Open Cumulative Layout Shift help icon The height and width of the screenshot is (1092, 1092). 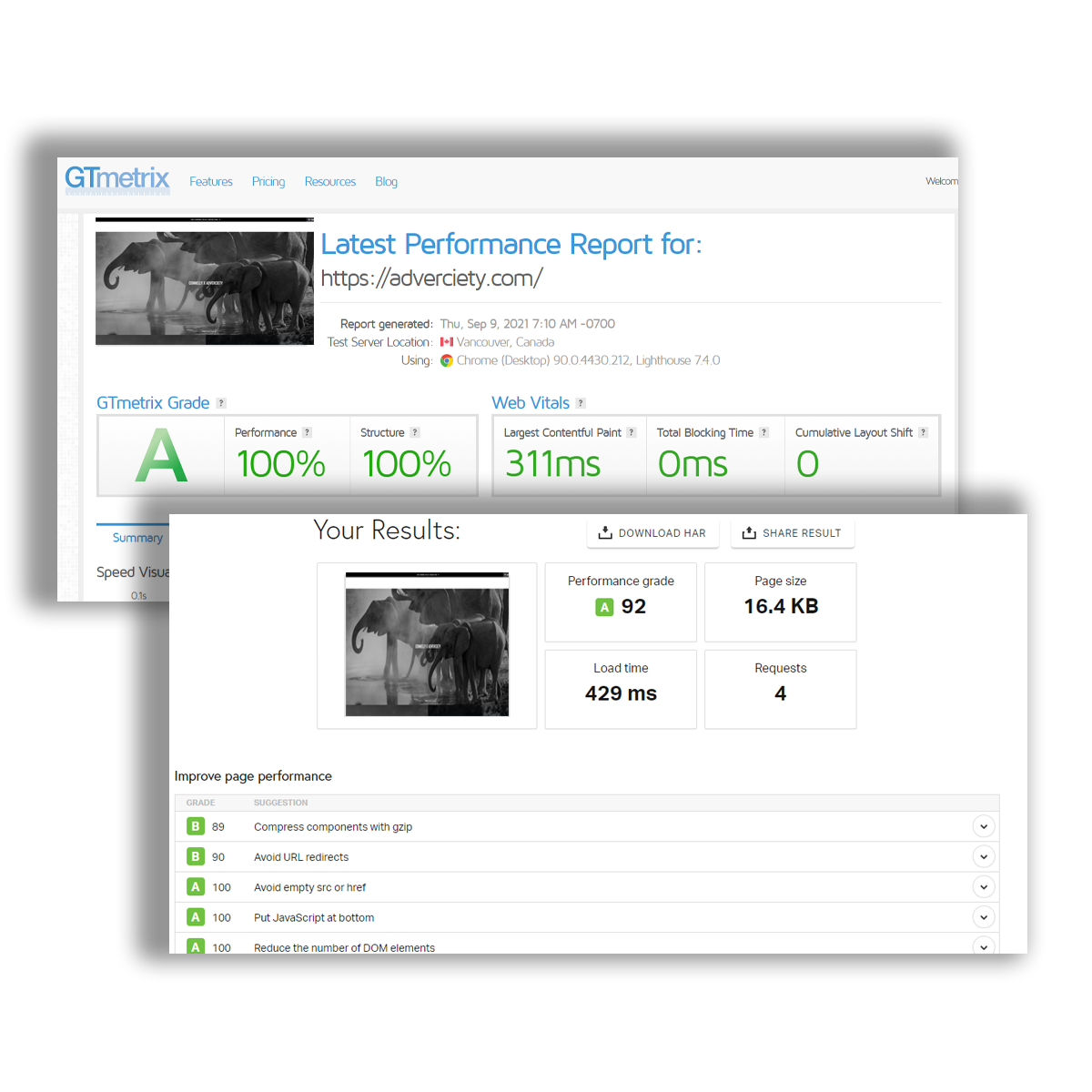pyautogui.click(x=923, y=432)
